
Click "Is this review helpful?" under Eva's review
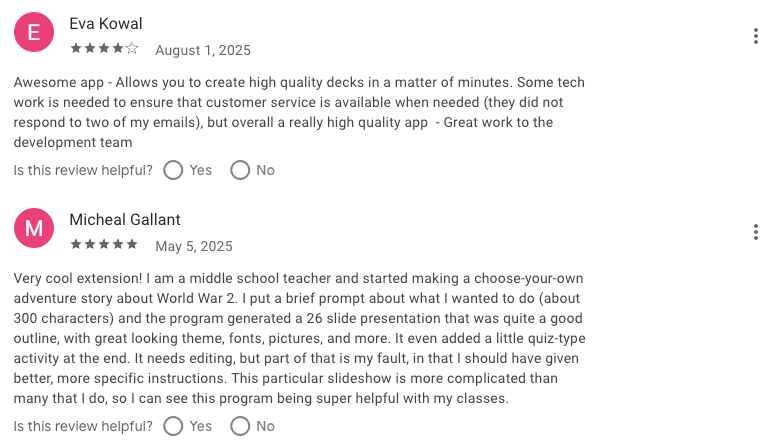pos(83,170)
